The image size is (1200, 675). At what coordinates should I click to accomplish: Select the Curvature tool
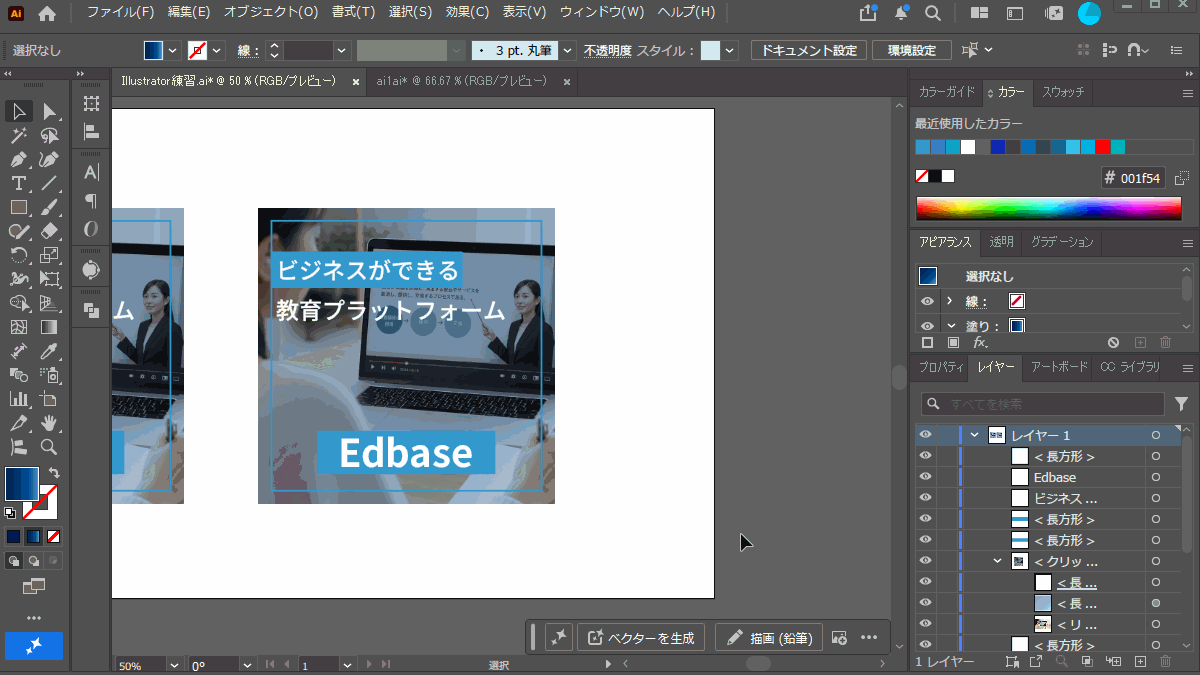[49, 159]
